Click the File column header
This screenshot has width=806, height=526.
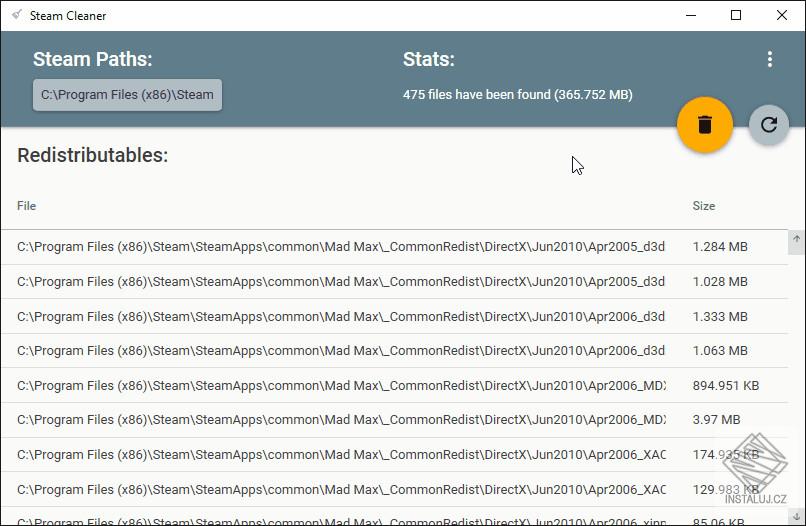[x=26, y=206]
